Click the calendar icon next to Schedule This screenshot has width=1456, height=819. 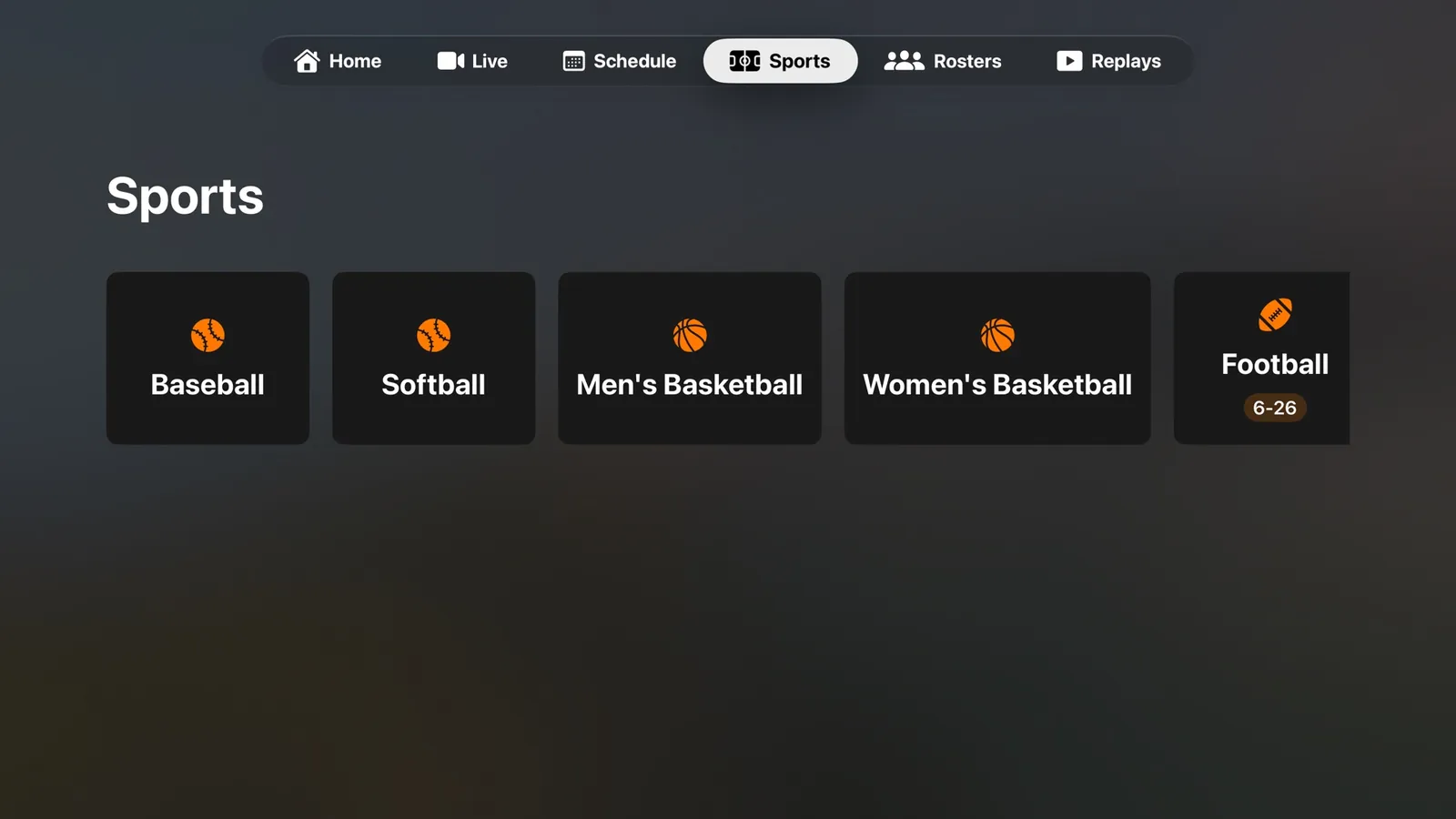tap(573, 61)
